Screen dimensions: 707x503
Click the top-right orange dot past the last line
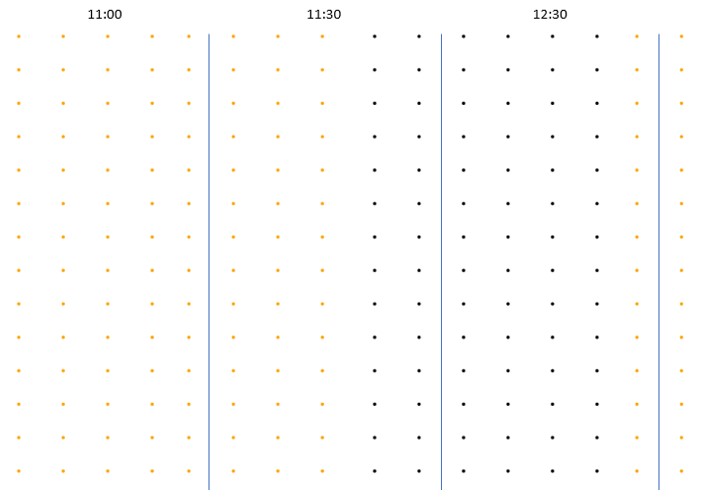(681, 37)
